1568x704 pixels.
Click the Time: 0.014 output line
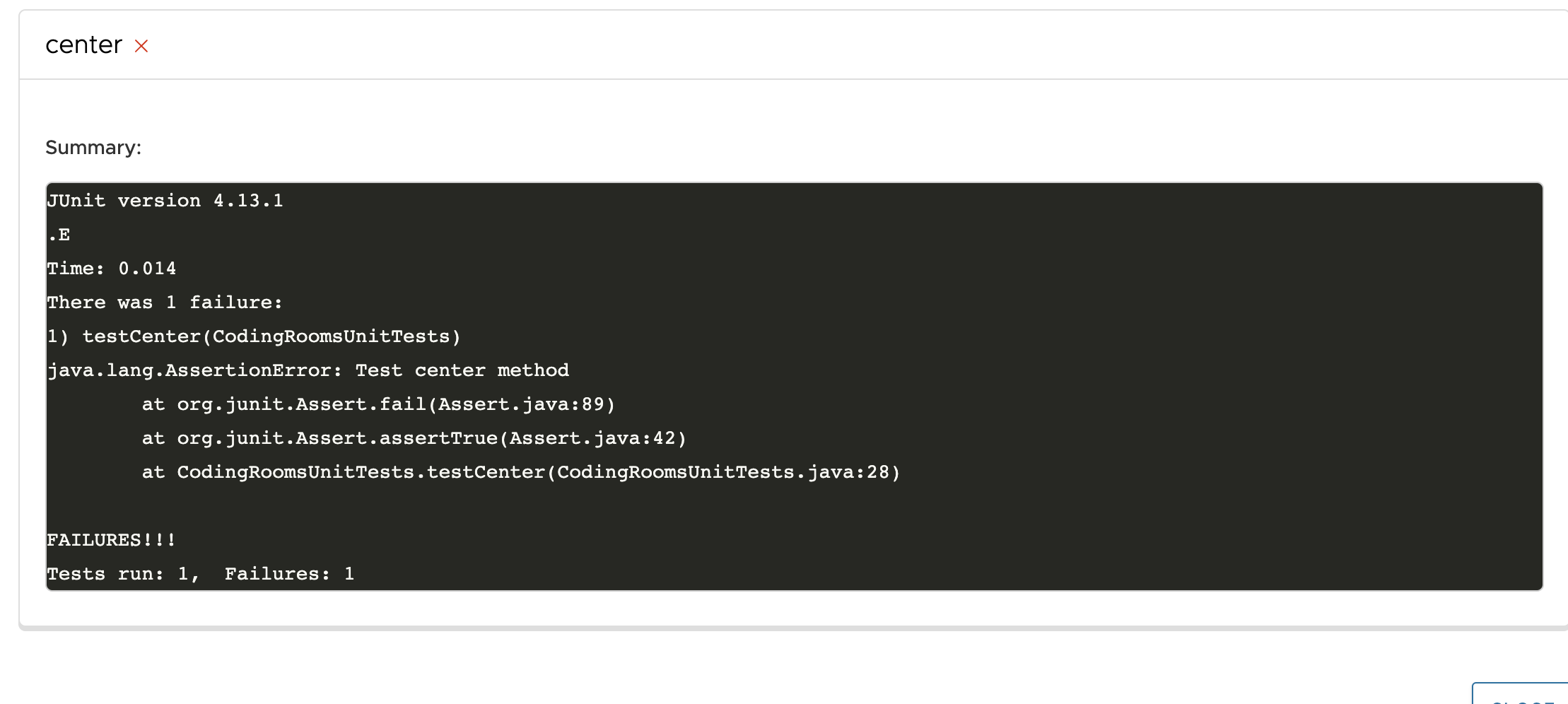pyautogui.click(x=112, y=268)
